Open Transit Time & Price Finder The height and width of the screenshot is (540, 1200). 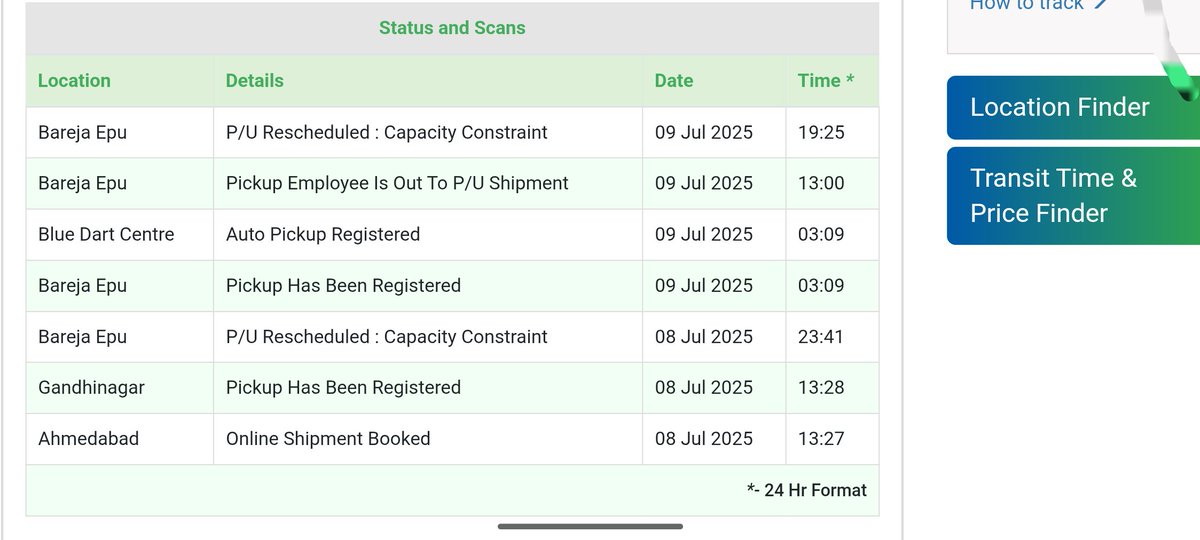[1073, 196]
